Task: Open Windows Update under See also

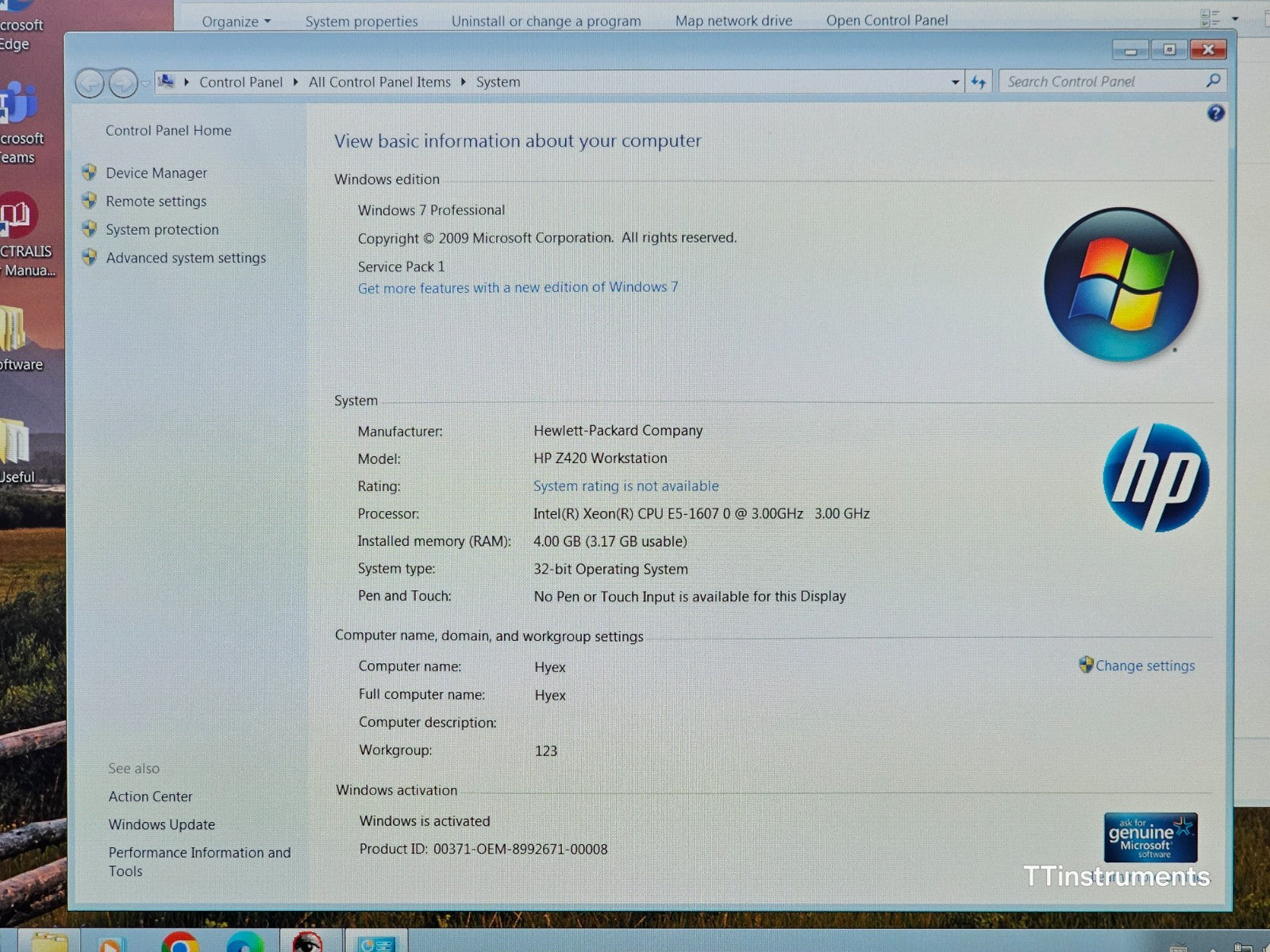Action: [161, 824]
